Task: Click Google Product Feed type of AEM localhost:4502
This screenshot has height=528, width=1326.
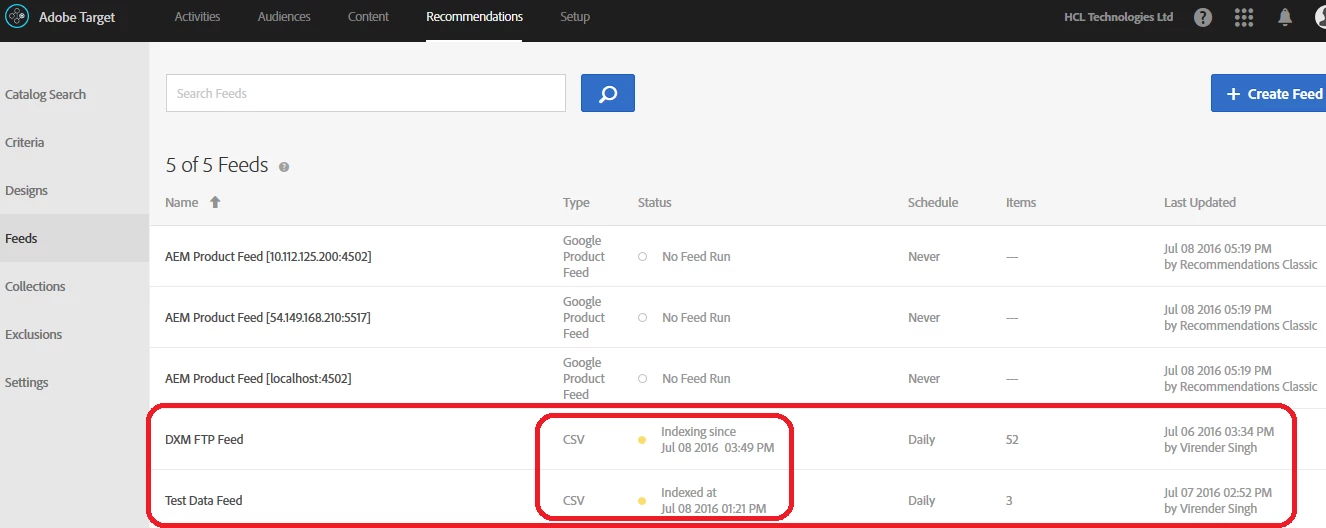Action: tap(584, 379)
